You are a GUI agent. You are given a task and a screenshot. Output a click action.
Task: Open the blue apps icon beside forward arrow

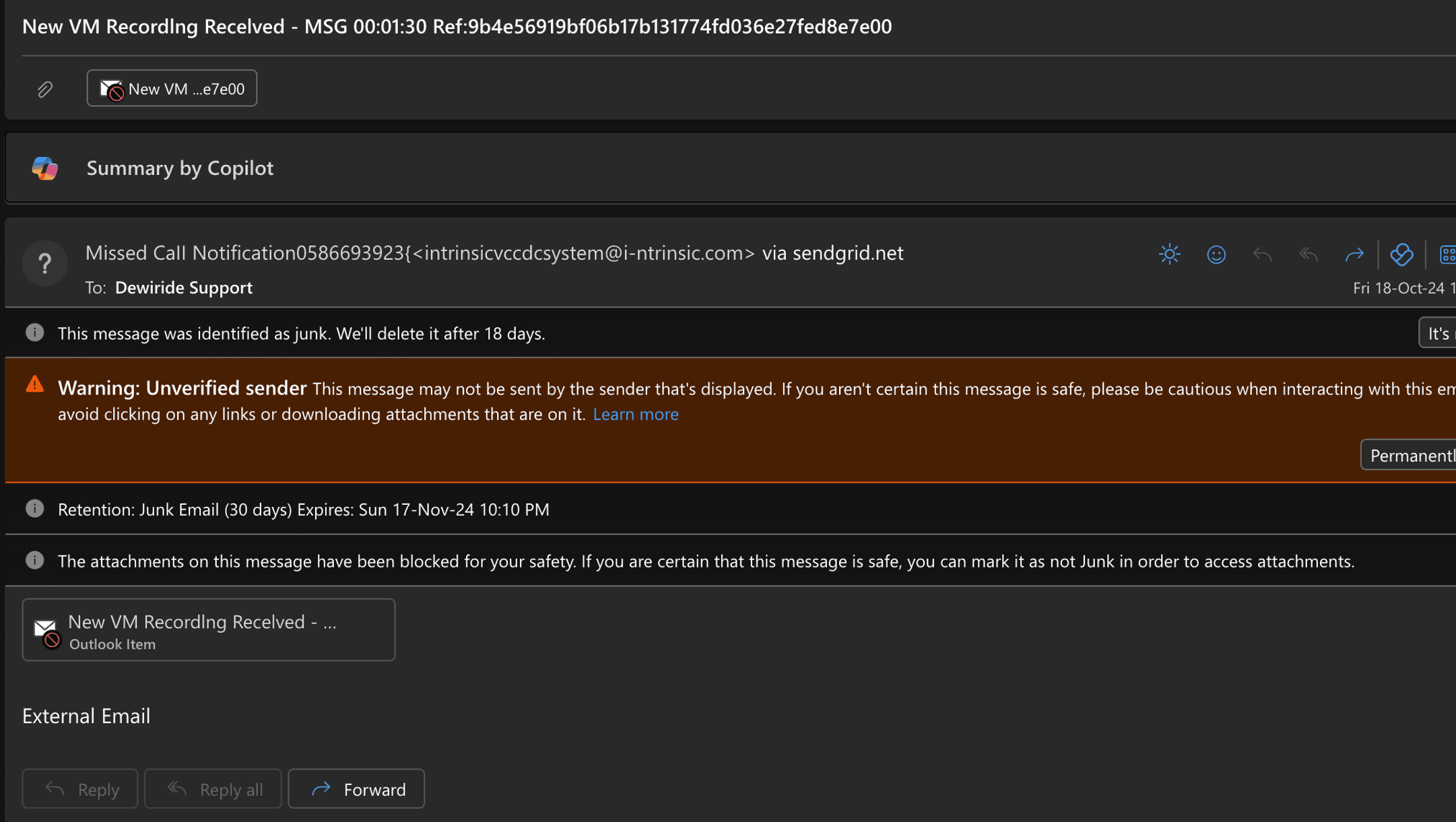[x=1401, y=254]
